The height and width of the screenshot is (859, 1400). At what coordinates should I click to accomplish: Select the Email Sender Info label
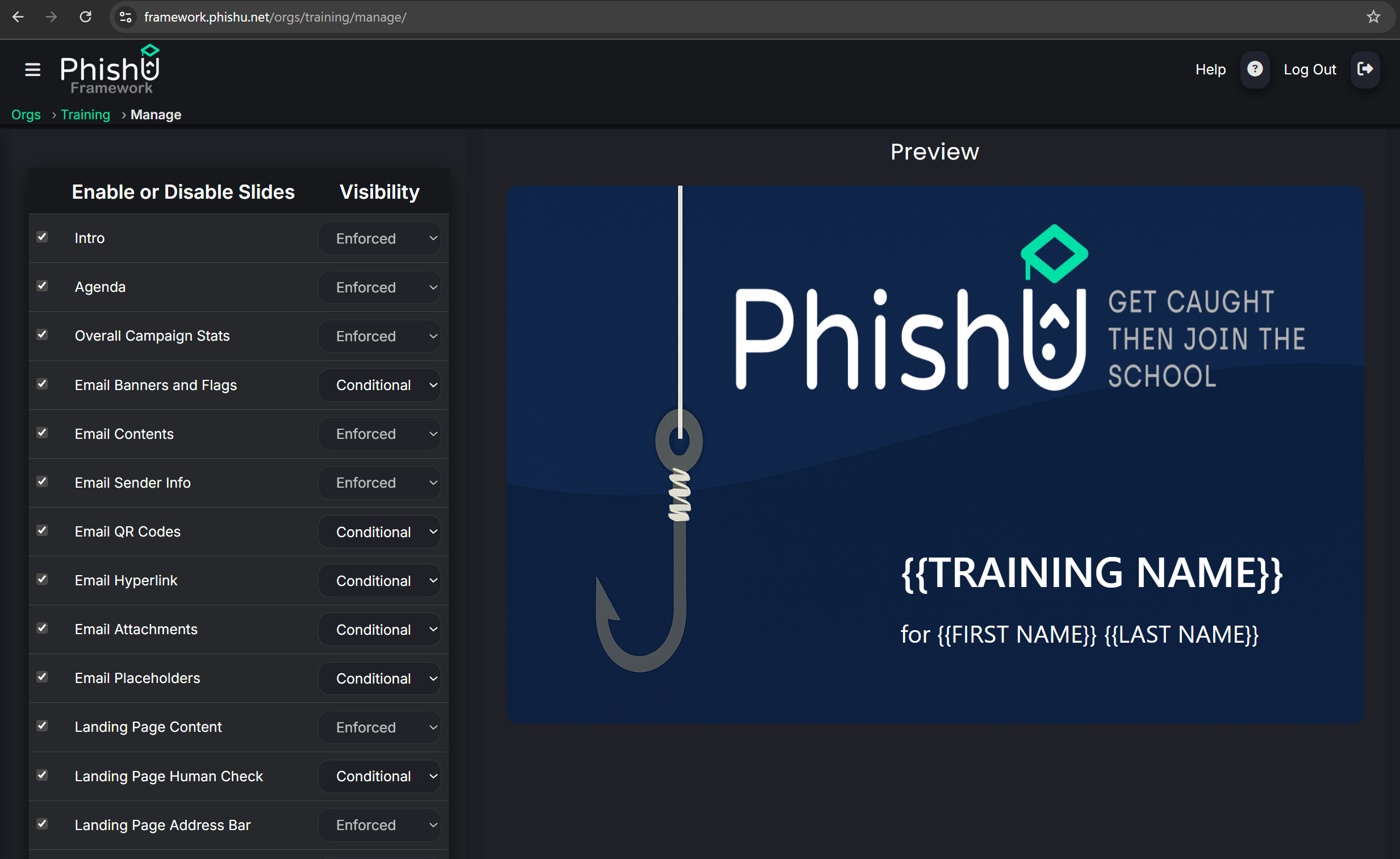click(x=132, y=483)
